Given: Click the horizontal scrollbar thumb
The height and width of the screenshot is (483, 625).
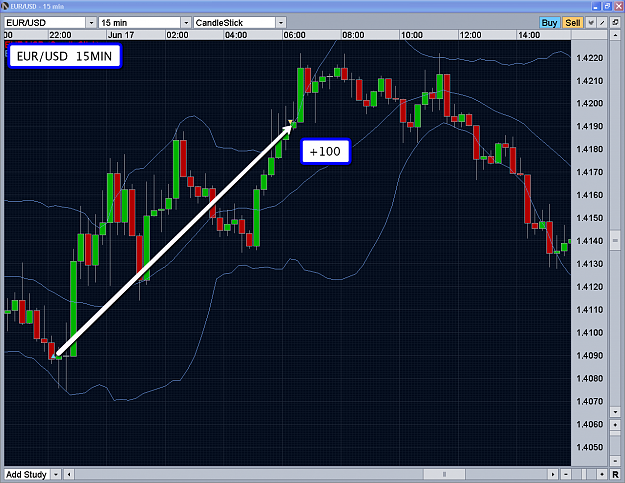Looking at the screenshot, I should point(444,474).
